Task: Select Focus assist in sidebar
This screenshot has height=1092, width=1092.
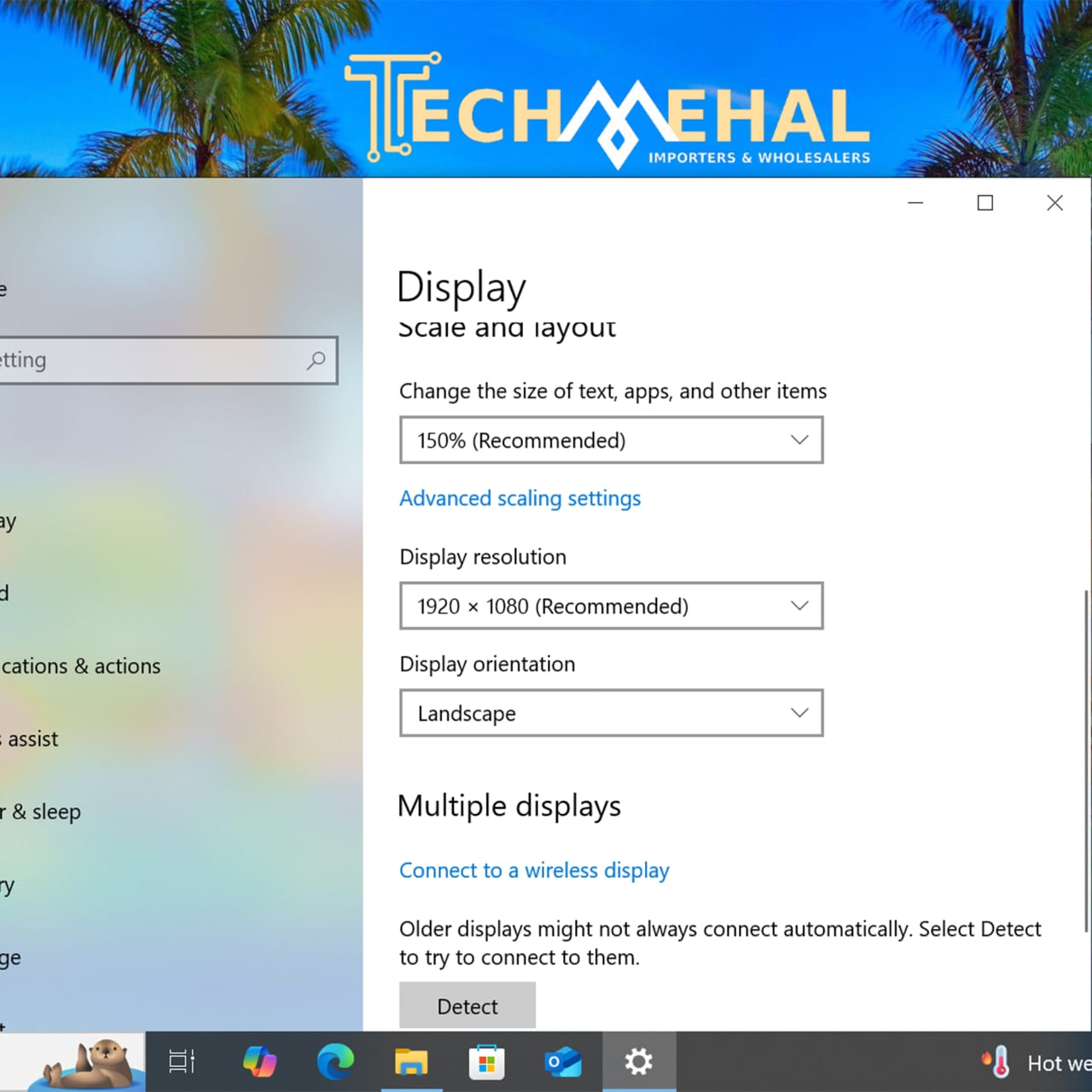Action: click(29, 739)
